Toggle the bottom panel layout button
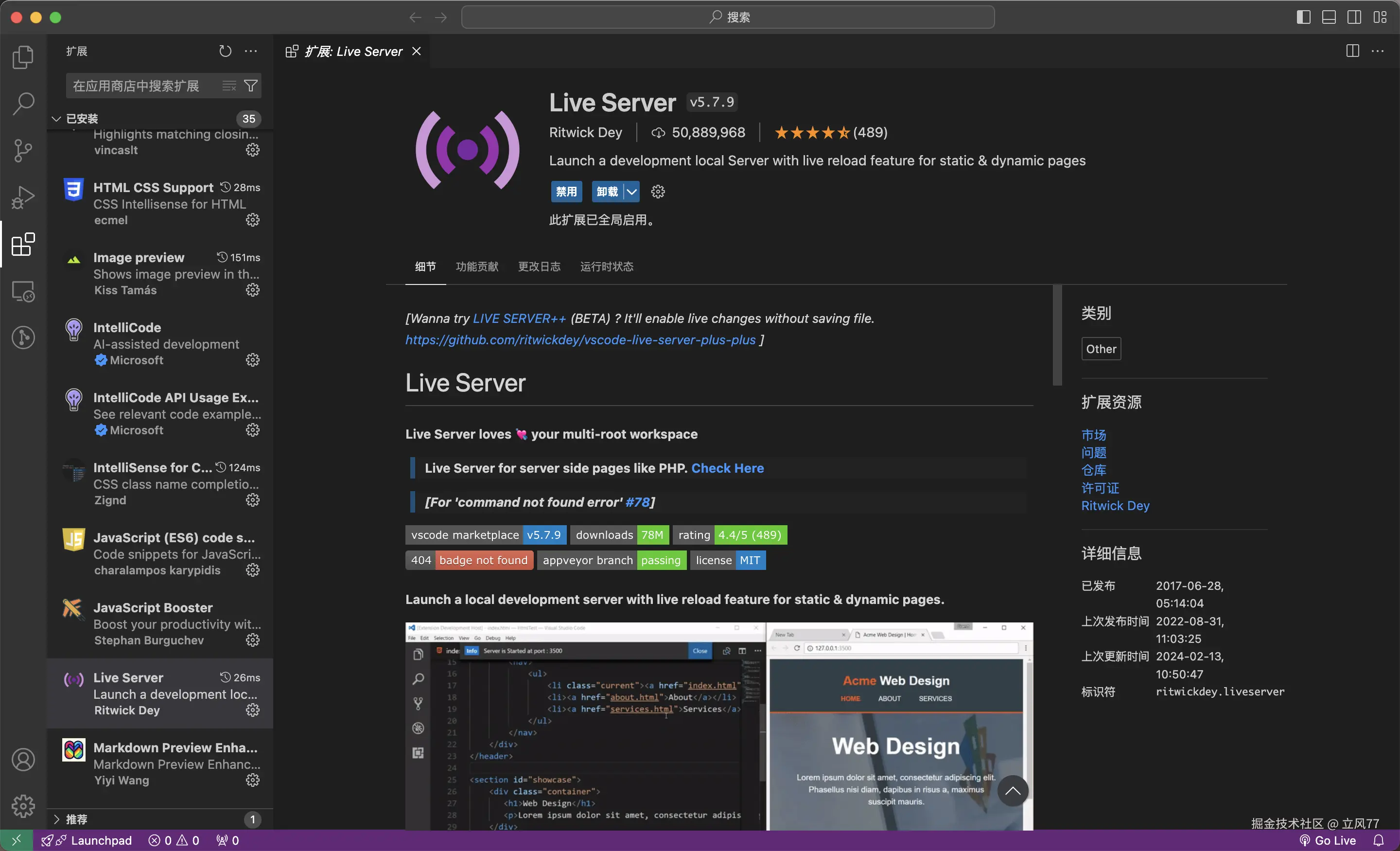The width and height of the screenshot is (1400, 851). [1329, 17]
